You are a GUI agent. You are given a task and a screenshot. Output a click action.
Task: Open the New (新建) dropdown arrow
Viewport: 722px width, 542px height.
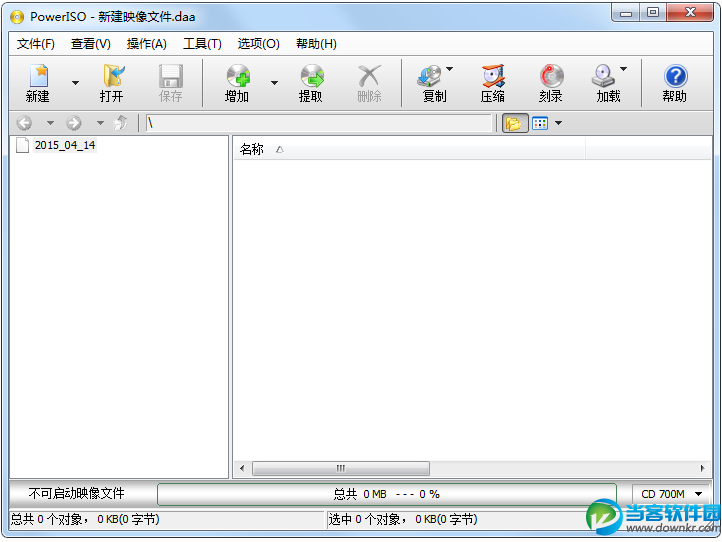75,83
